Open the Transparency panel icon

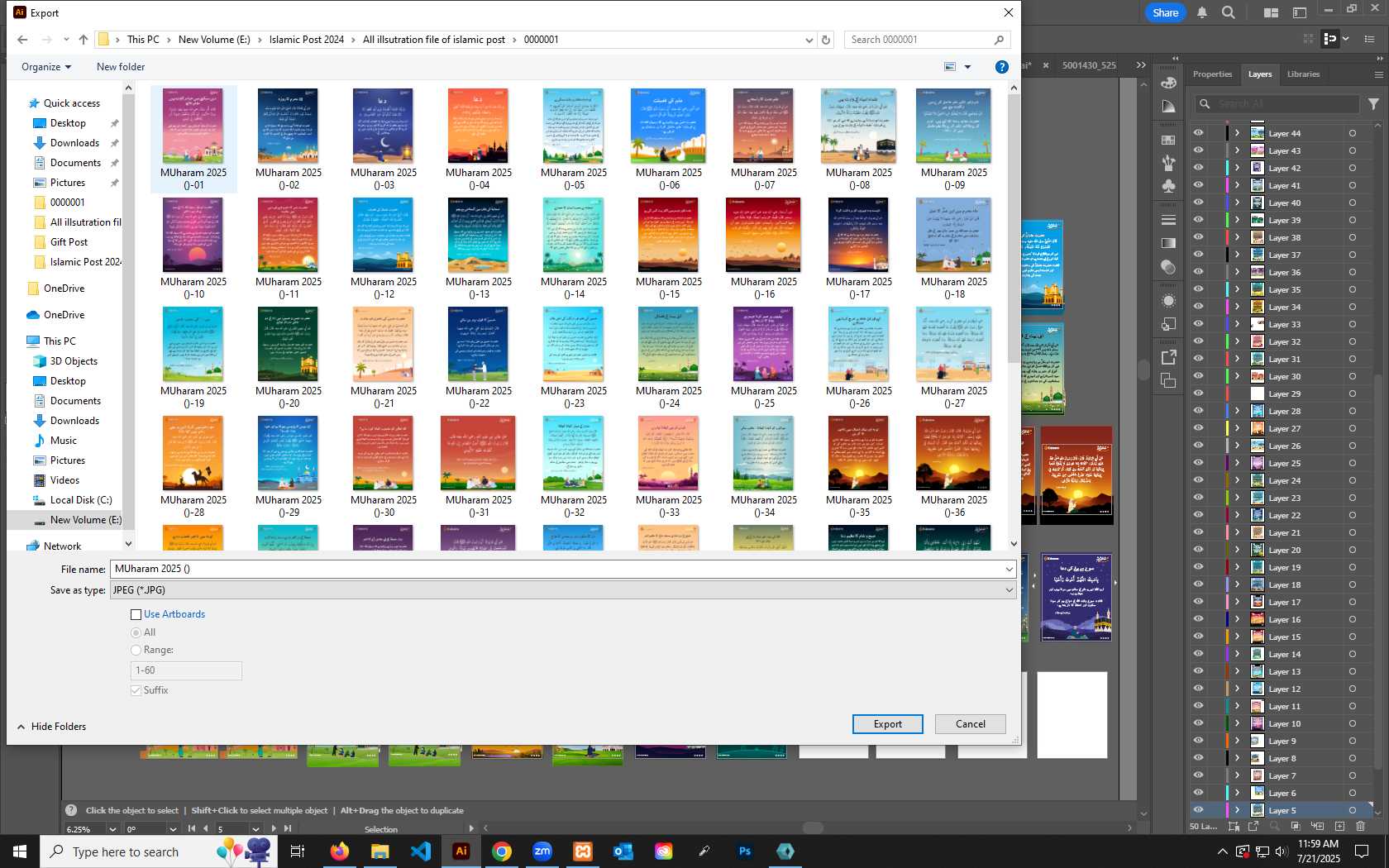coord(1168,267)
